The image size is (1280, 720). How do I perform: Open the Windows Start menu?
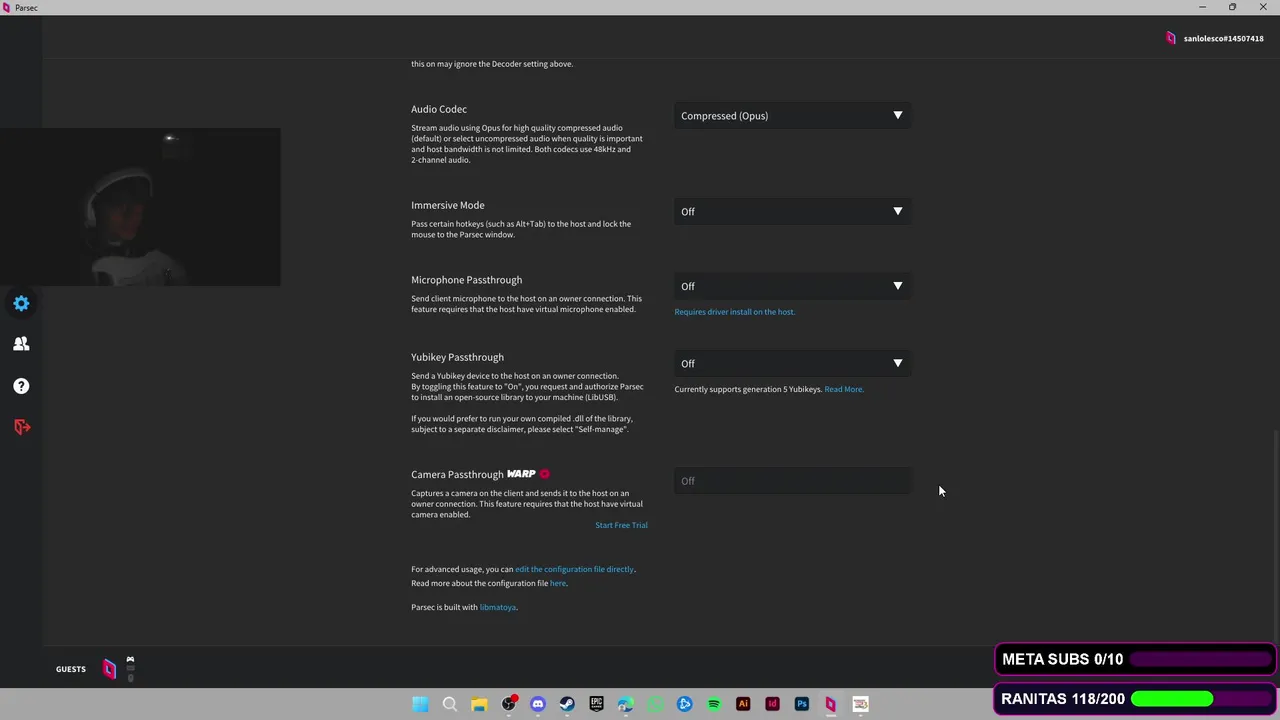click(420, 704)
